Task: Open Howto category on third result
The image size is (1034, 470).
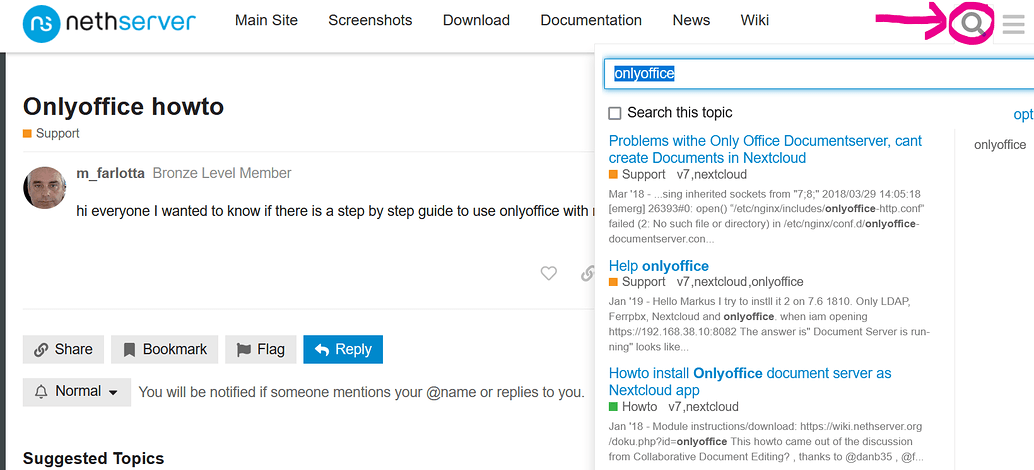Action: (x=633, y=407)
